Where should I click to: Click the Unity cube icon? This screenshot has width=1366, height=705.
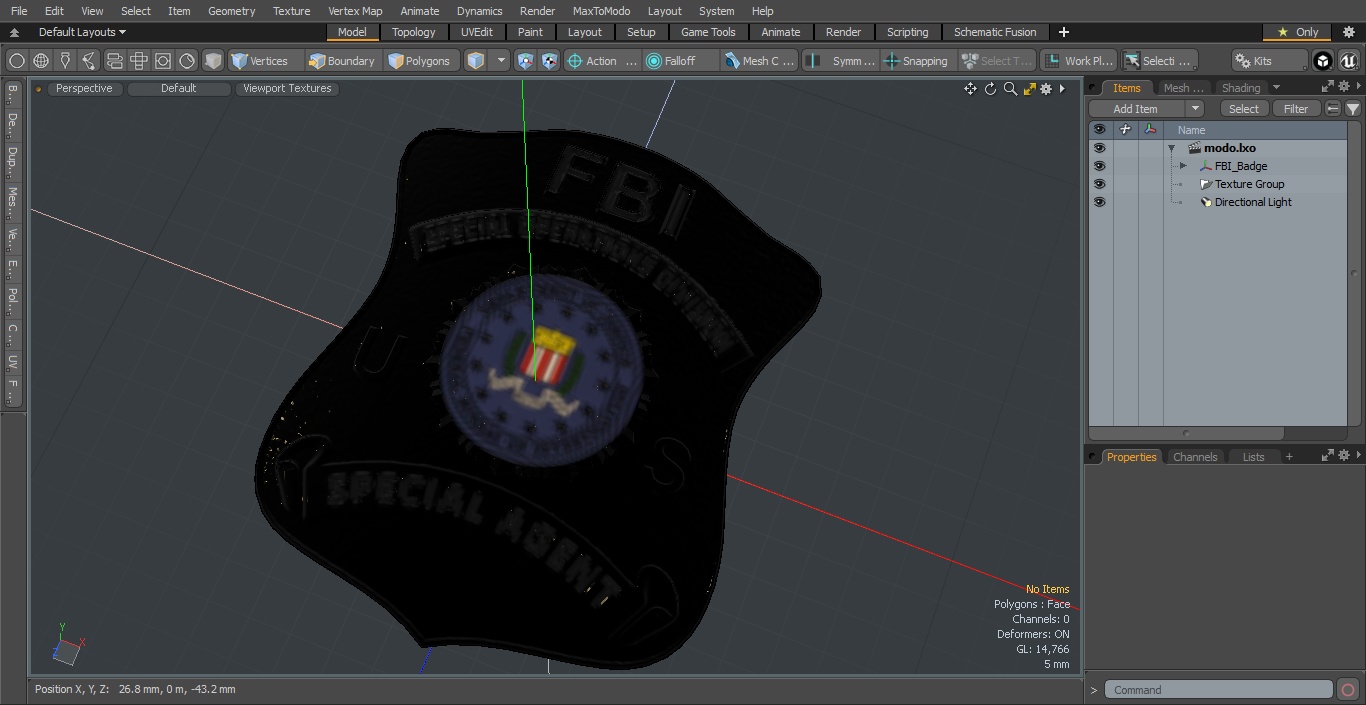point(1323,61)
